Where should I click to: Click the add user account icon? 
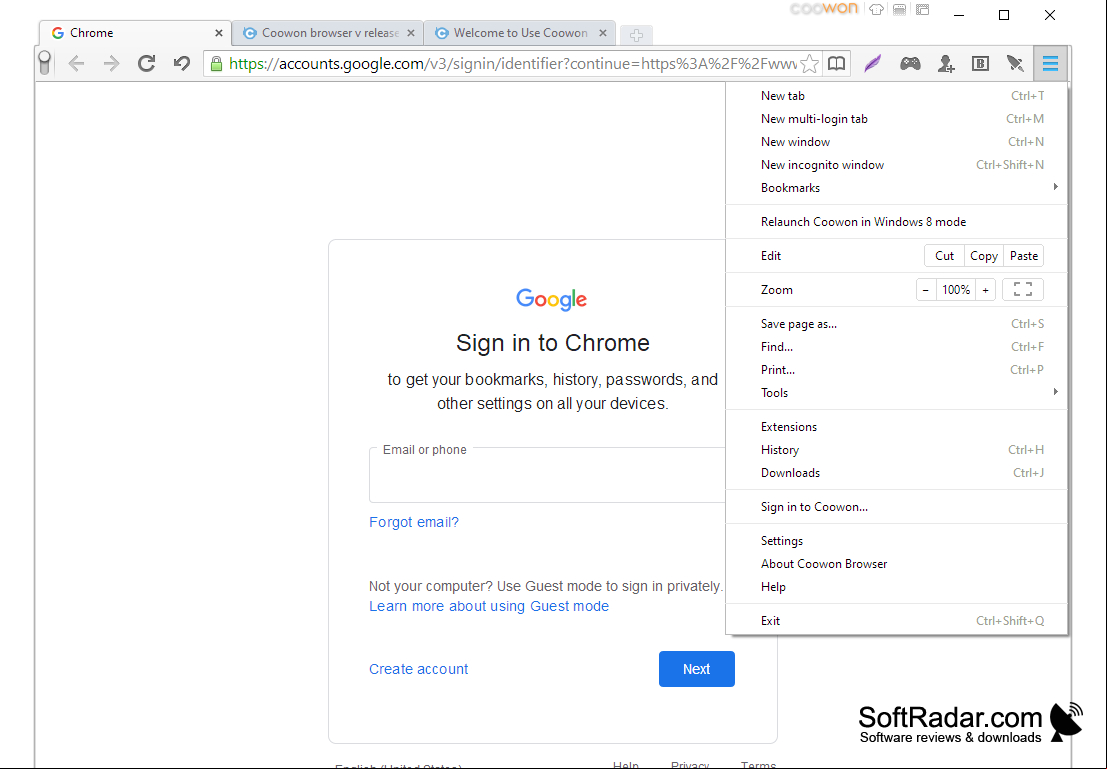(946, 64)
